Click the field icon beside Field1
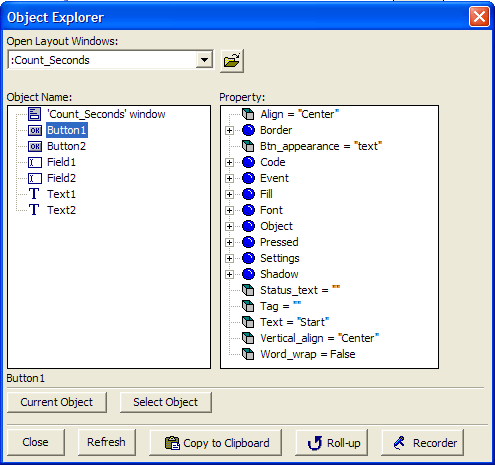The image size is (495, 465). (x=35, y=162)
